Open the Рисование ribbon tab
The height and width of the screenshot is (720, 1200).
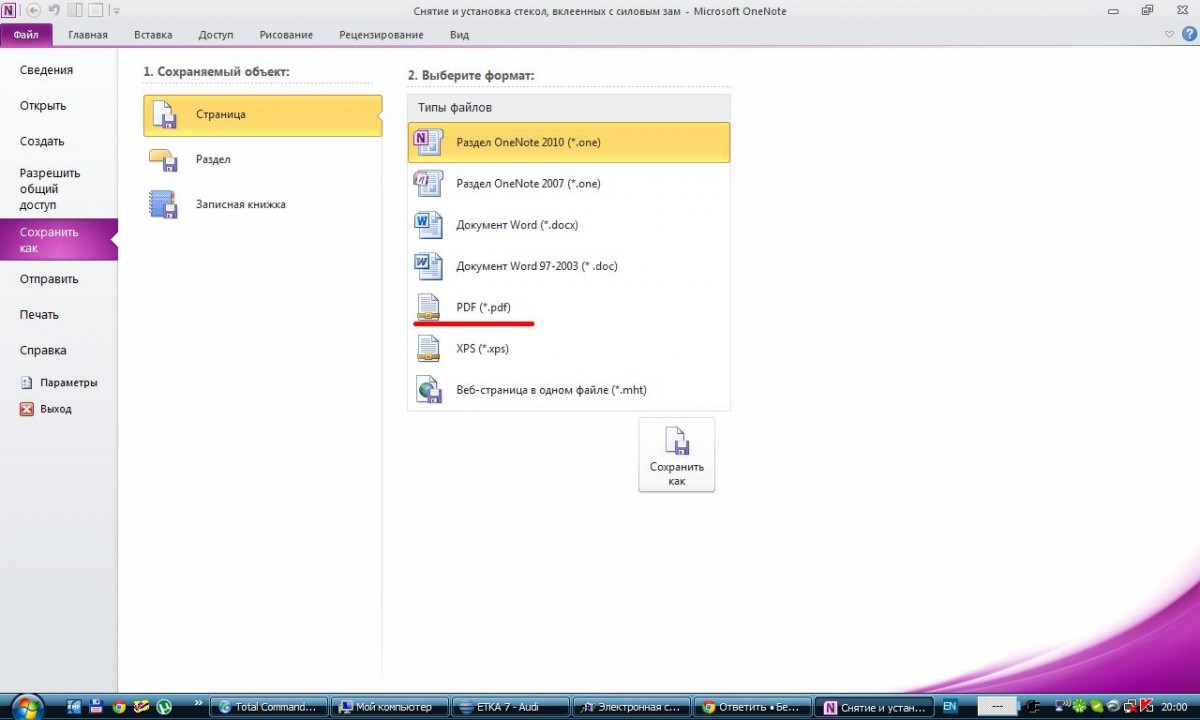point(286,35)
